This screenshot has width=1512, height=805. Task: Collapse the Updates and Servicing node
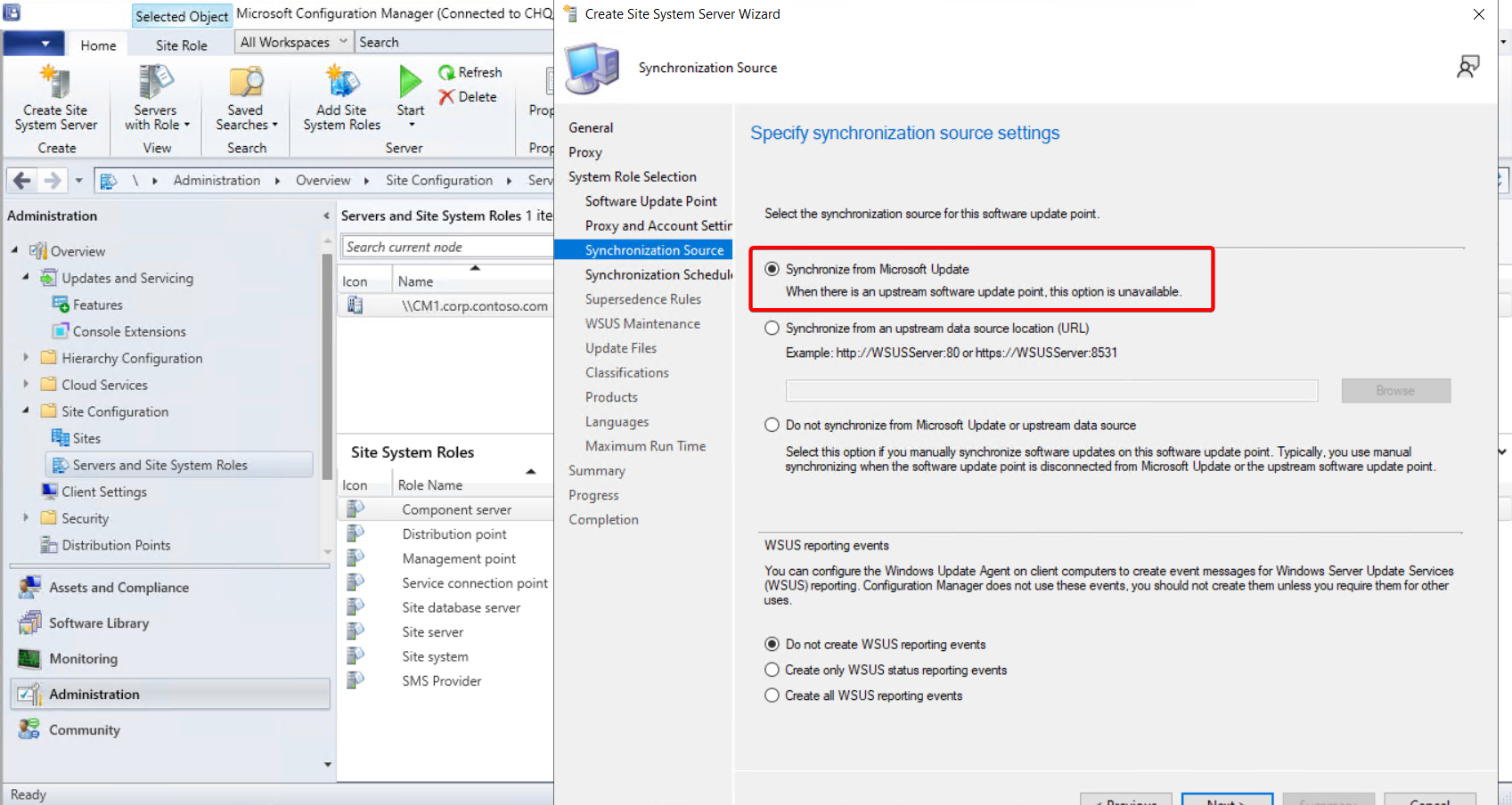[x=26, y=277]
